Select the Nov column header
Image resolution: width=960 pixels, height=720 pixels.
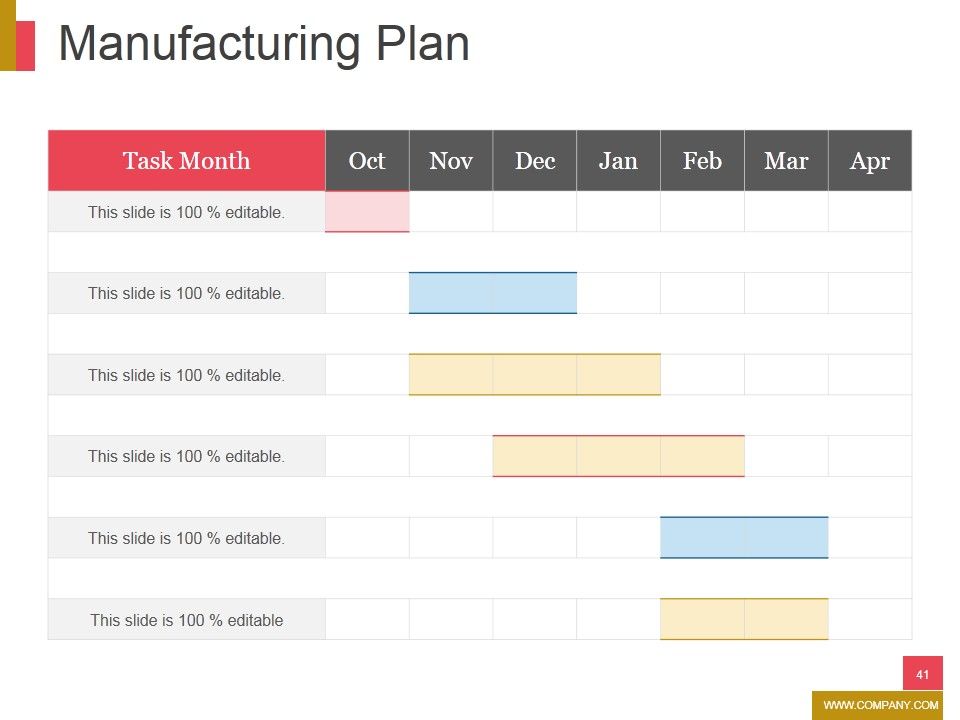[451, 160]
